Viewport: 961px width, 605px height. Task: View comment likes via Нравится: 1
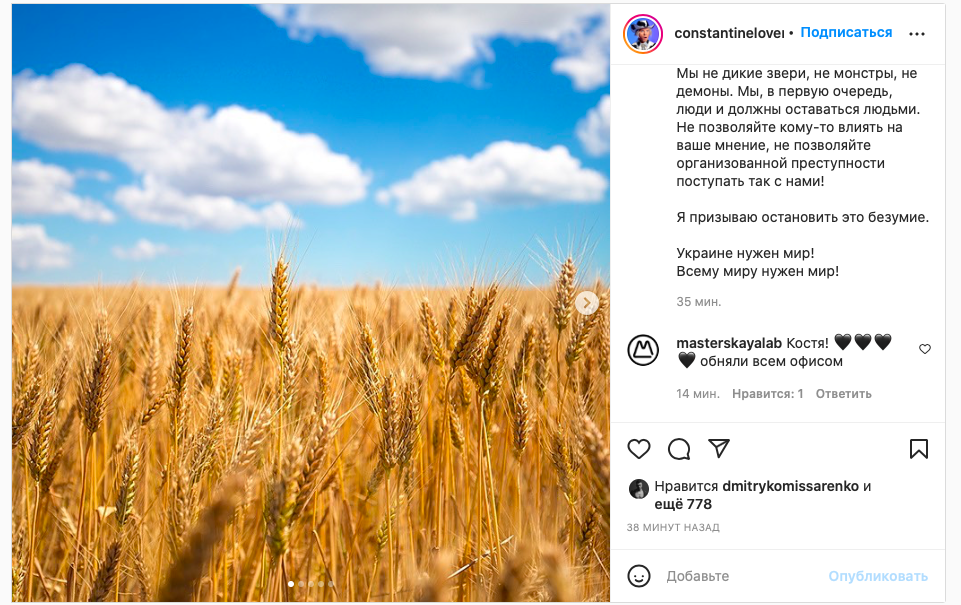767,394
